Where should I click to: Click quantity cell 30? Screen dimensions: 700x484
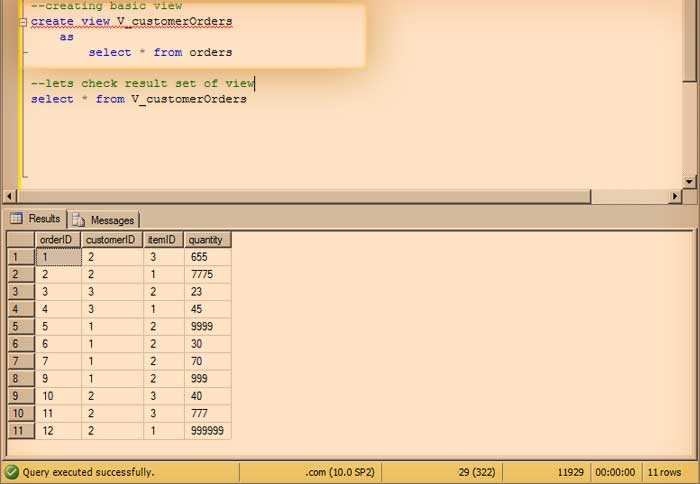(x=208, y=344)
